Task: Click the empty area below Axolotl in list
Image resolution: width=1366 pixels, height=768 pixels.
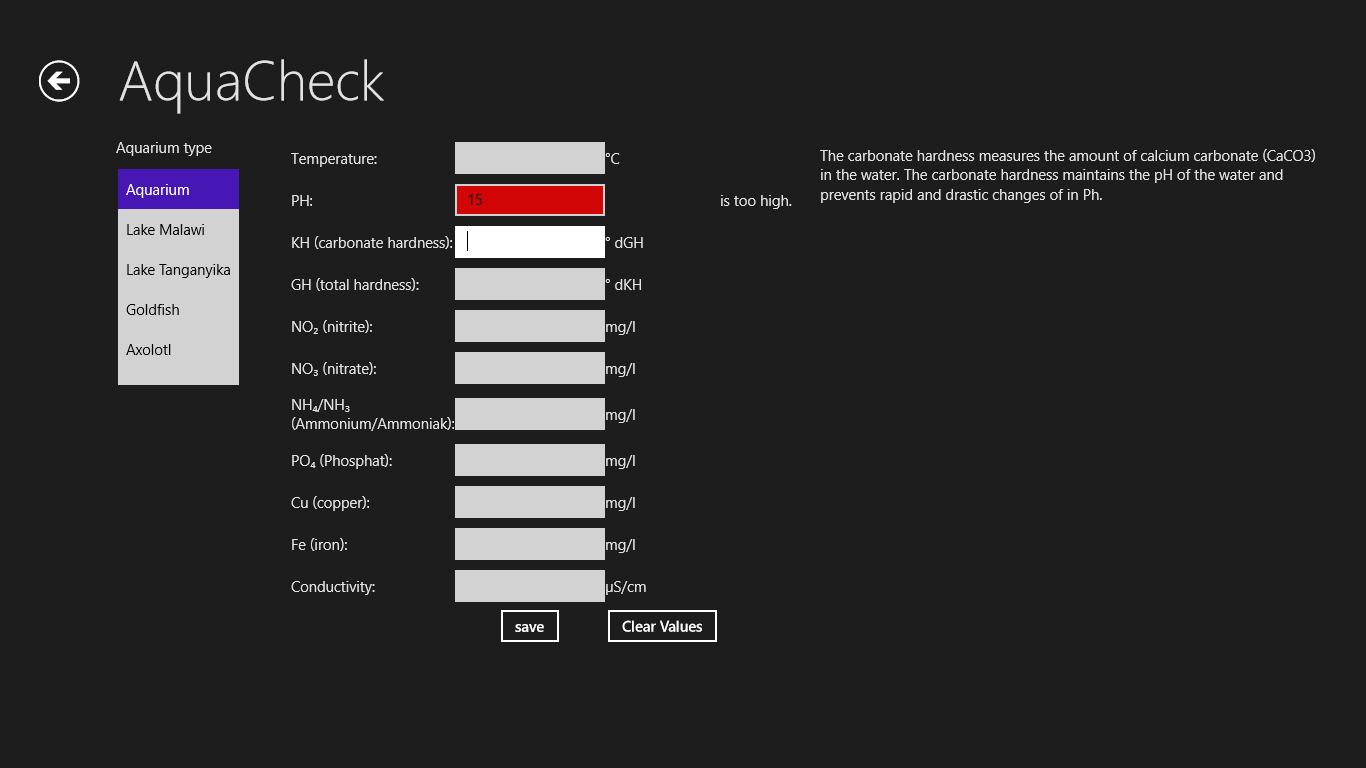Action: pyautogui.click(x=178, y=377)
